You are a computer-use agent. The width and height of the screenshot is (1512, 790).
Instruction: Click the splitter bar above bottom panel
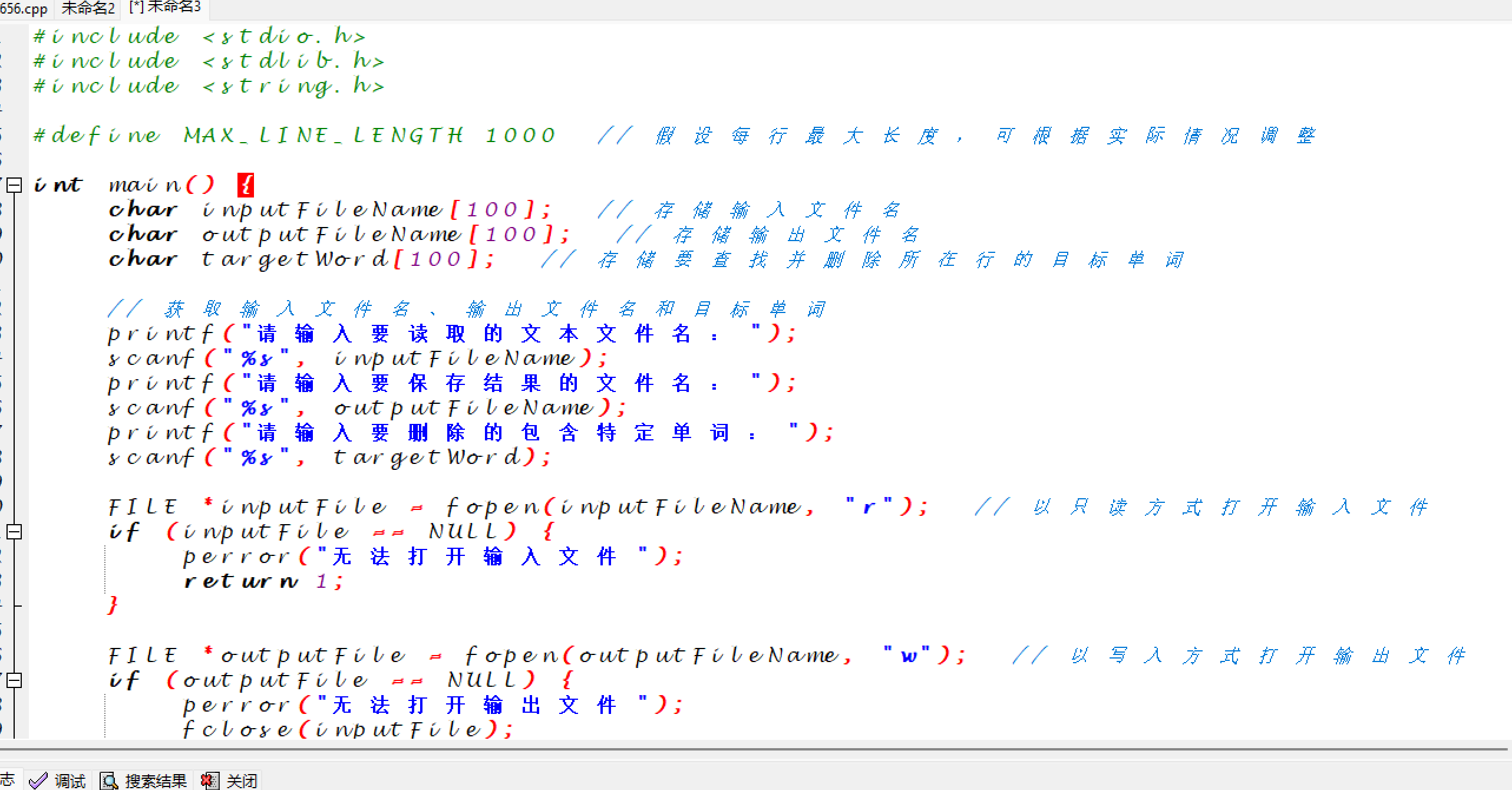tap(754, 749)
